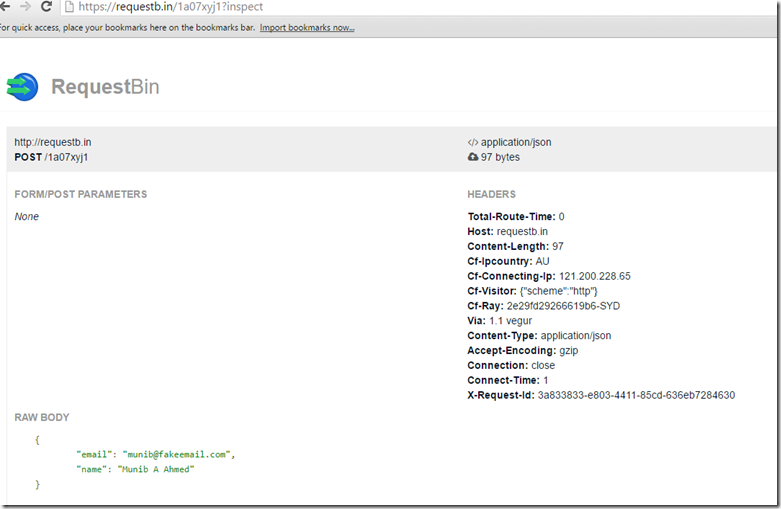Viewport: 781px width, 509px height.
Task: Select the name line in the raw body
Action: (x=135, y=470)
